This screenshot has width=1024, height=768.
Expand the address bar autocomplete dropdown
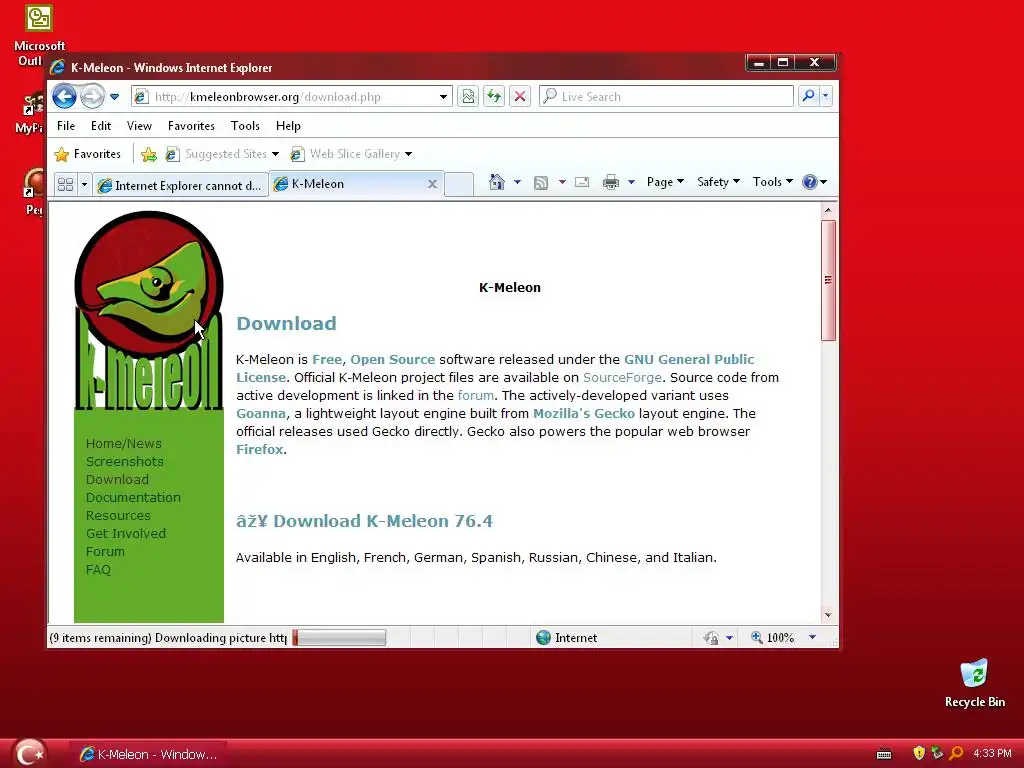[x=443, y=97]
